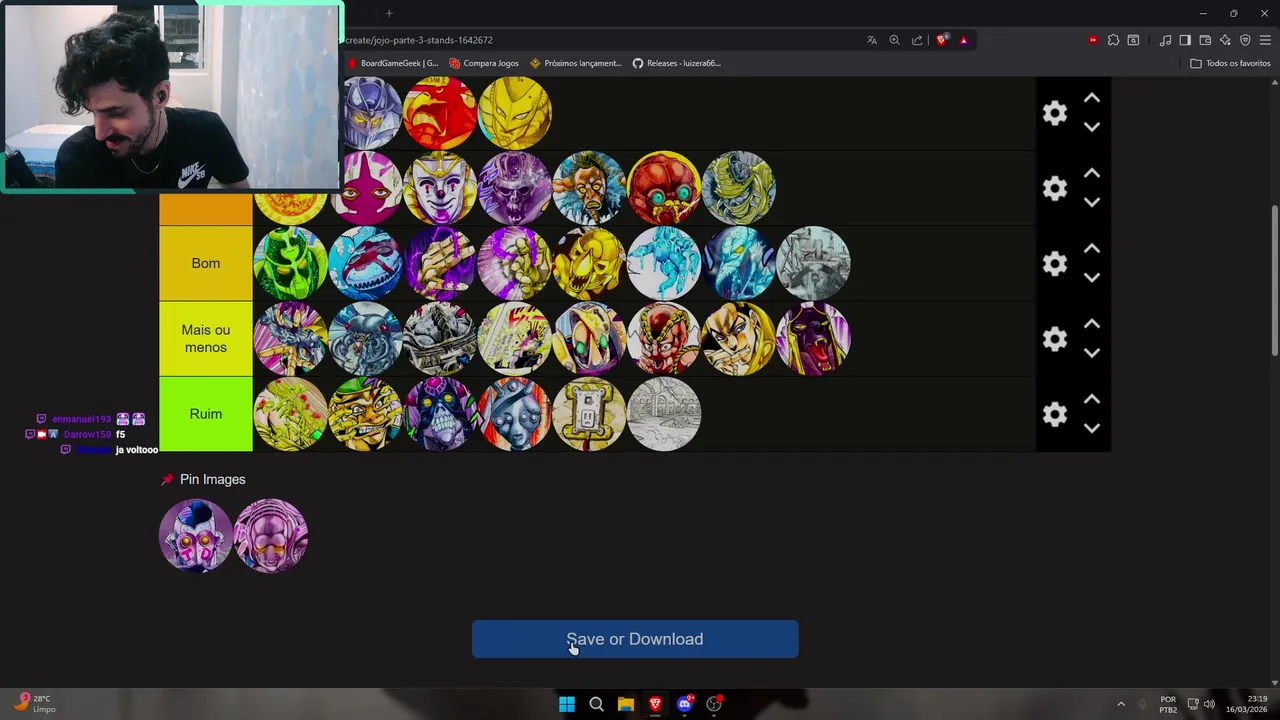The width and height of the screenshot is (1280, 720).
Task: Select the red round stand in second row
Action: [664, 188]
